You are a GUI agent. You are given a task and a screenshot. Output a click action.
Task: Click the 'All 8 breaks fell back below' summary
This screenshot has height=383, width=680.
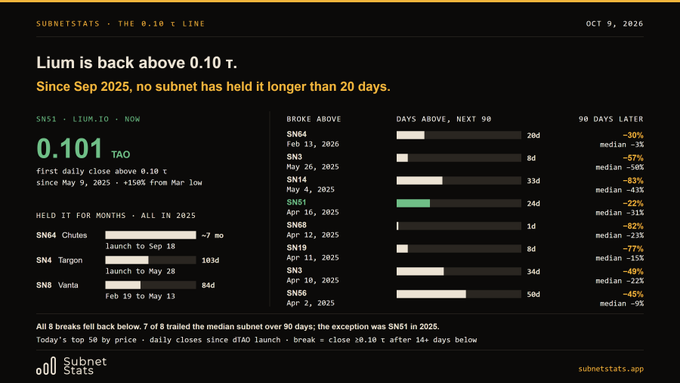tap(238, 327)
